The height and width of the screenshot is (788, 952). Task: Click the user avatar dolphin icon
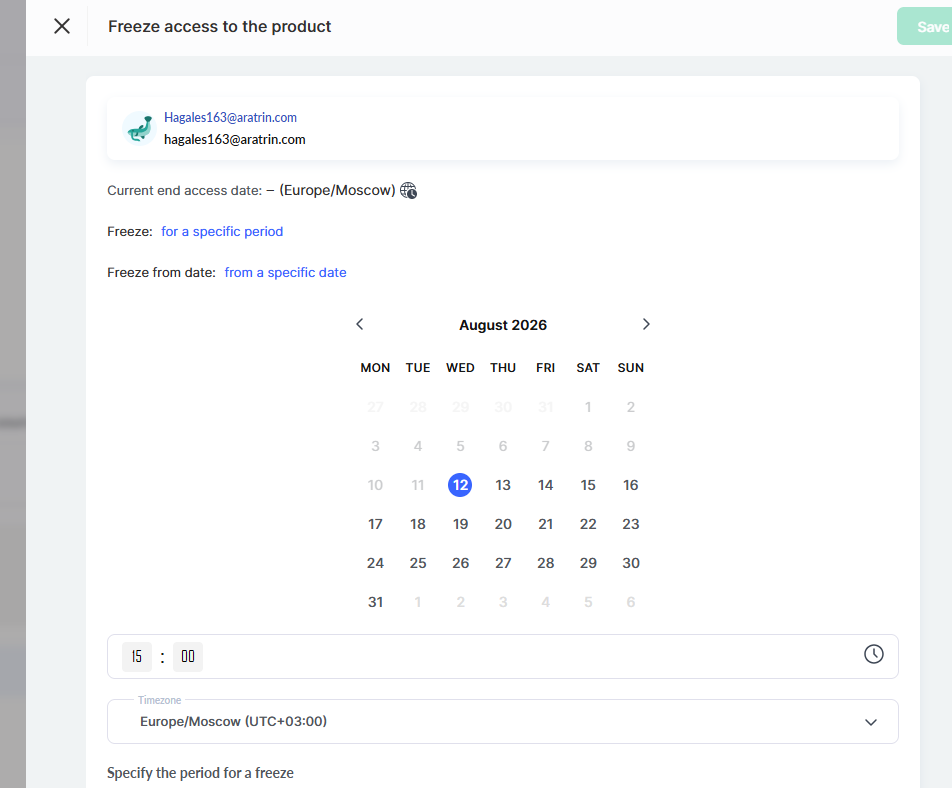pyautogui.click(x=140, y=128)
